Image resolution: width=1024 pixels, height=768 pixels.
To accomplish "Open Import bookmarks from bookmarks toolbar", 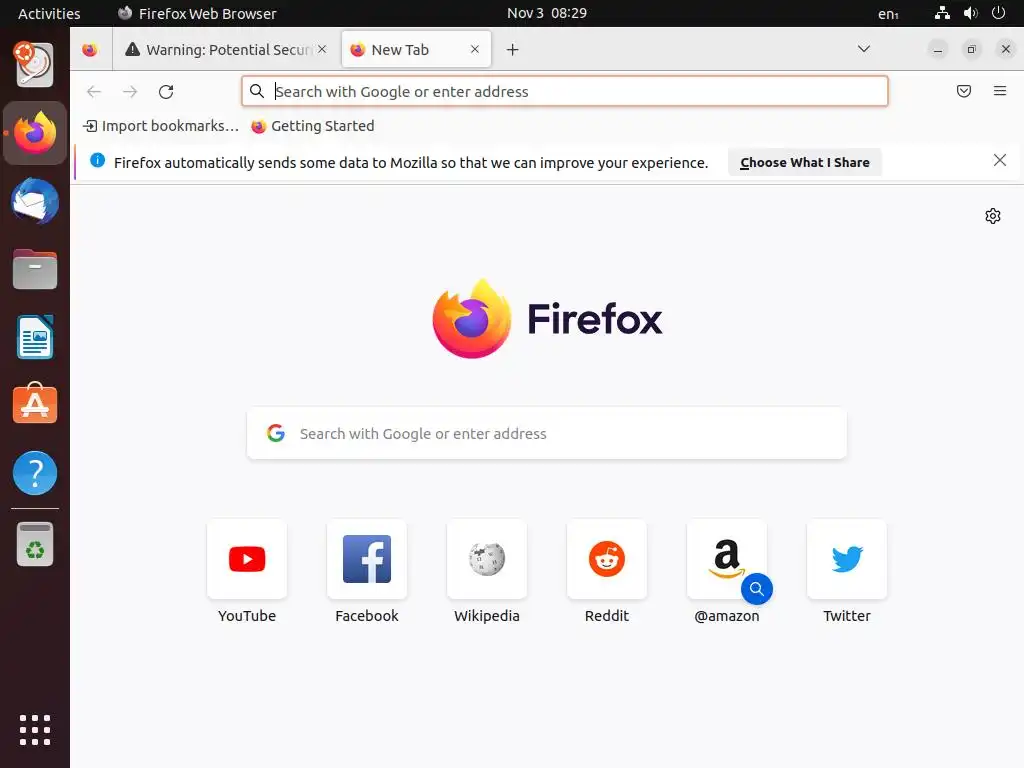I will pos(161,126).
